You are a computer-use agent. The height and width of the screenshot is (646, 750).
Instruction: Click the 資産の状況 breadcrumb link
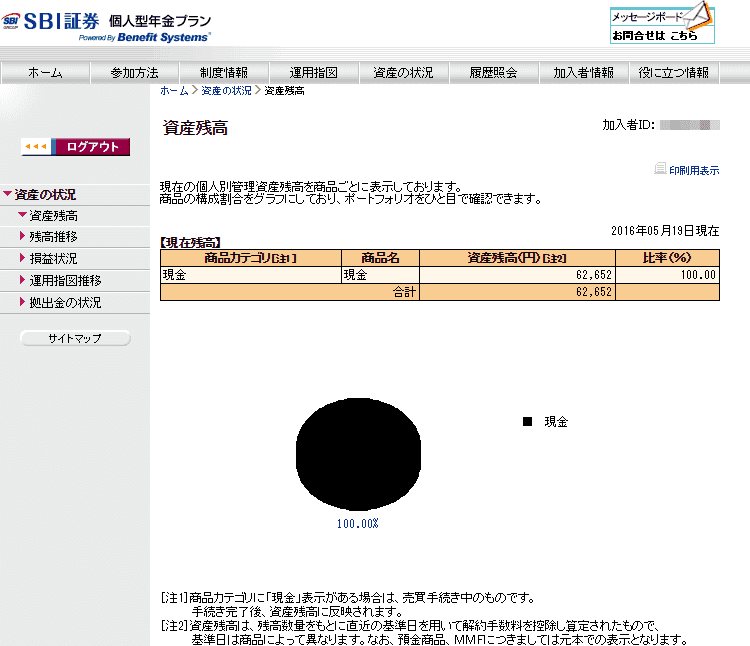tap(226, 90)
